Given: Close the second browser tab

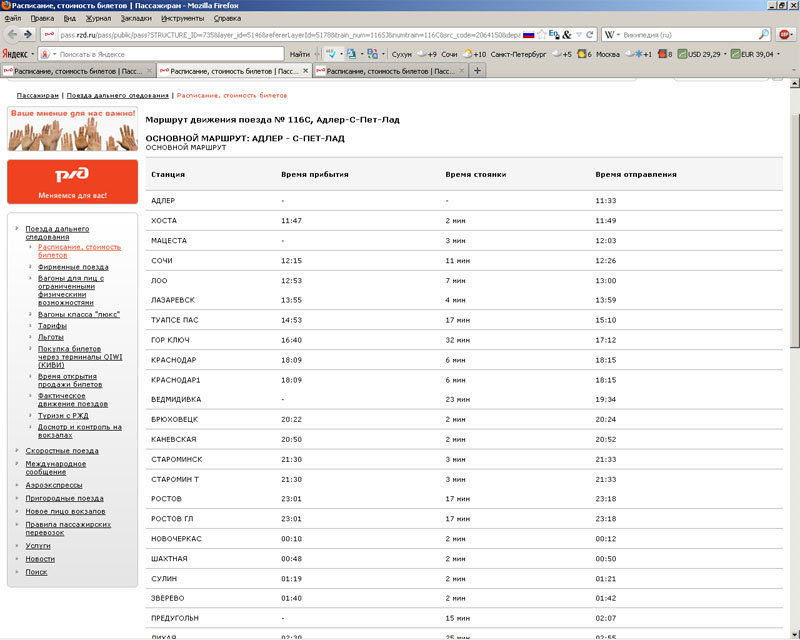Looking at the screenshot, I should coord(305,71).
